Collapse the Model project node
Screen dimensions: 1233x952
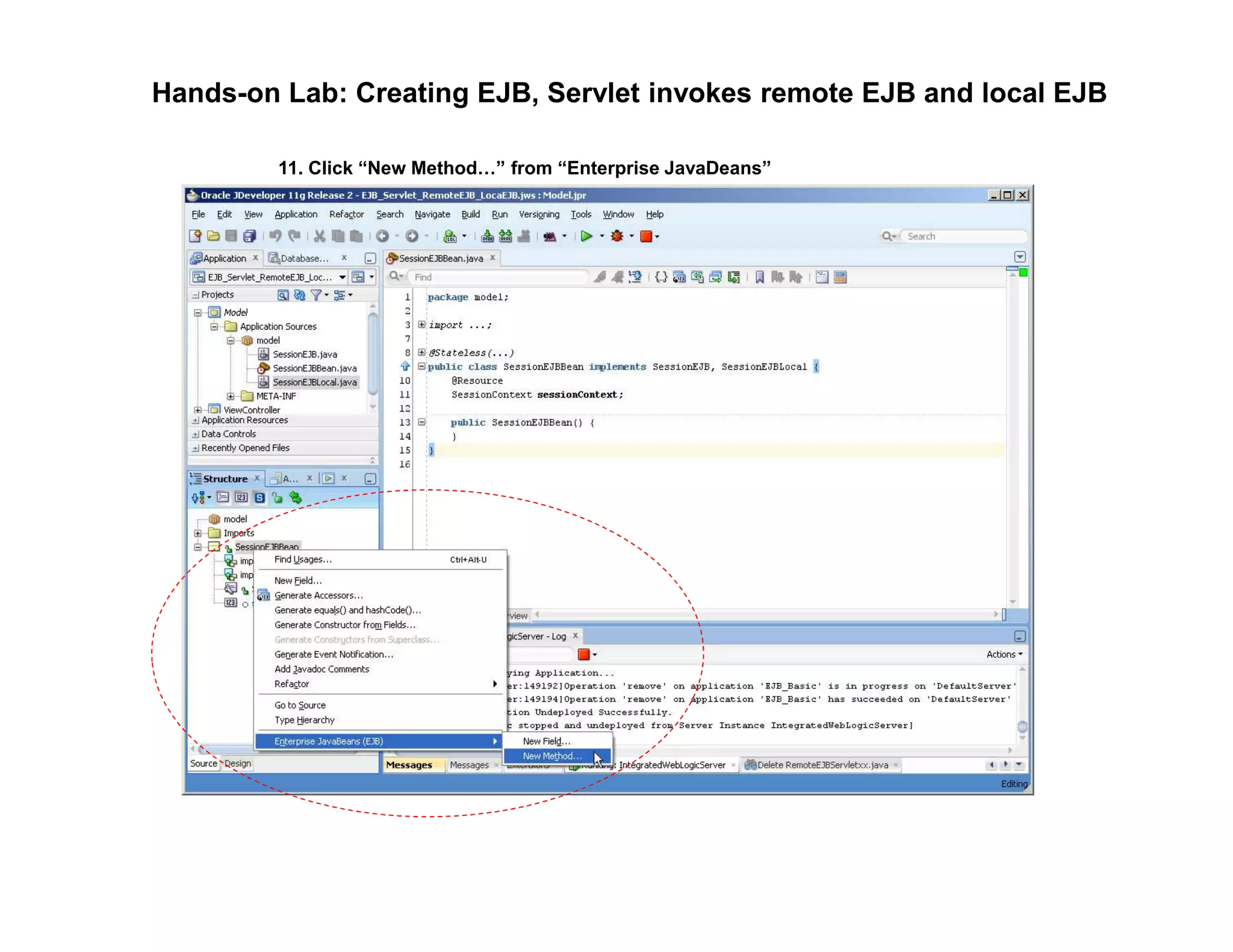pyautogui.click(x=197, y=313)
